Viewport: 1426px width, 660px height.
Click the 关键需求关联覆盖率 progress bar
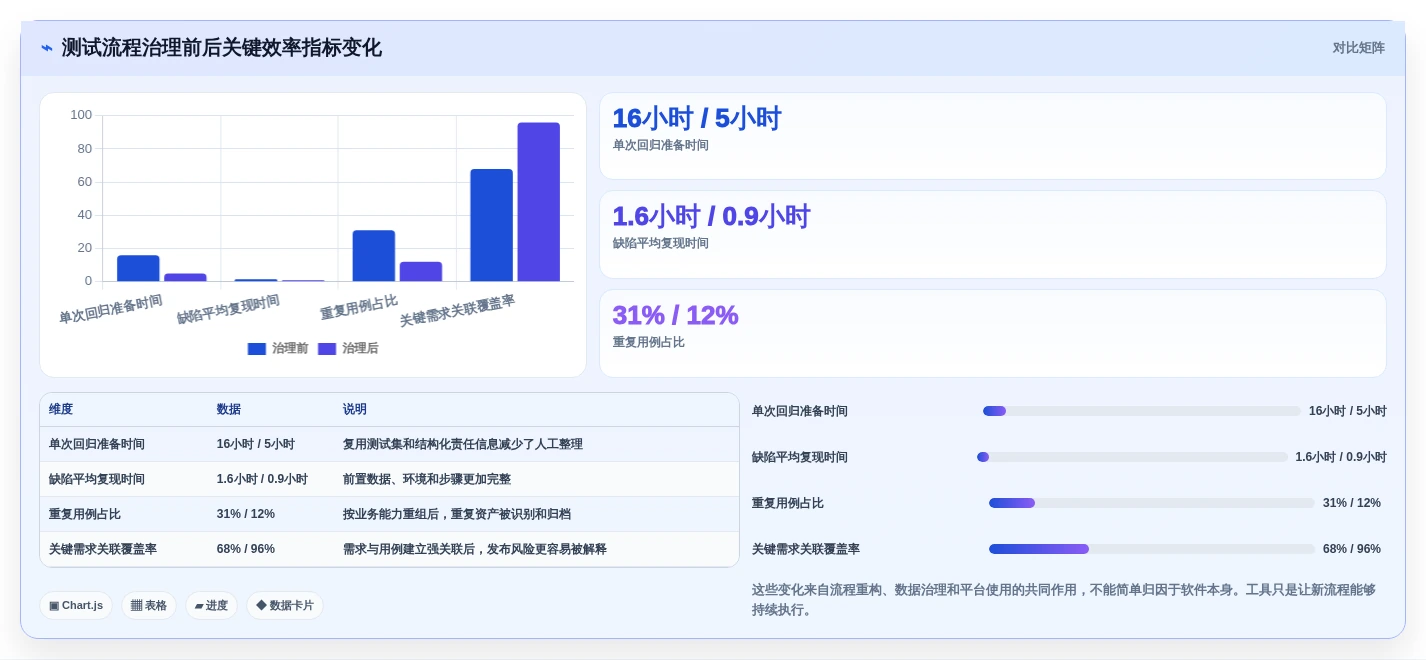tap(1152, 549)
